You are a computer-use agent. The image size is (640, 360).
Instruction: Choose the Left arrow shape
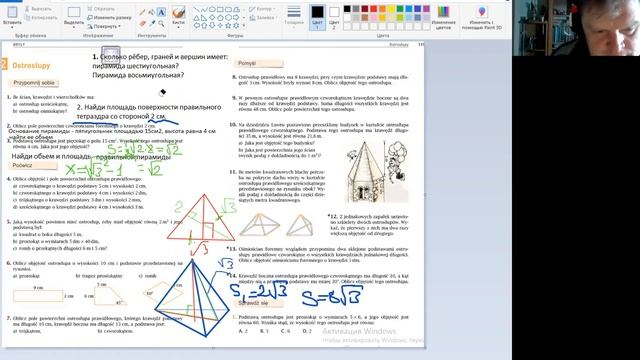pyautogui.click(x=197, y=25)
